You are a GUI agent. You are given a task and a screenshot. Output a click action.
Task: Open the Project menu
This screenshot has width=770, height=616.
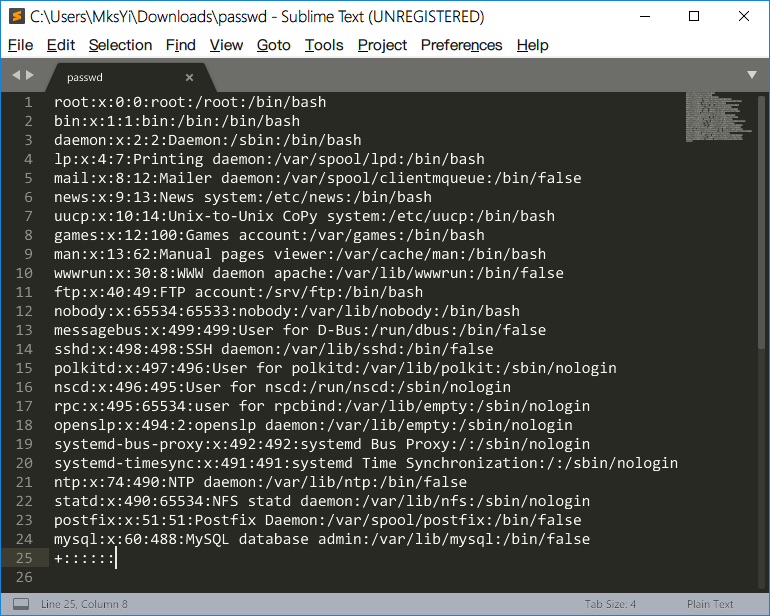point(382,45)
